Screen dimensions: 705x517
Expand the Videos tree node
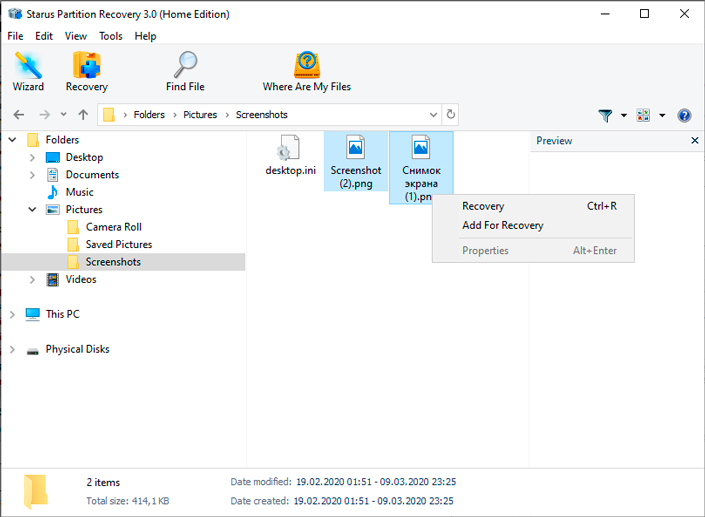32,280
